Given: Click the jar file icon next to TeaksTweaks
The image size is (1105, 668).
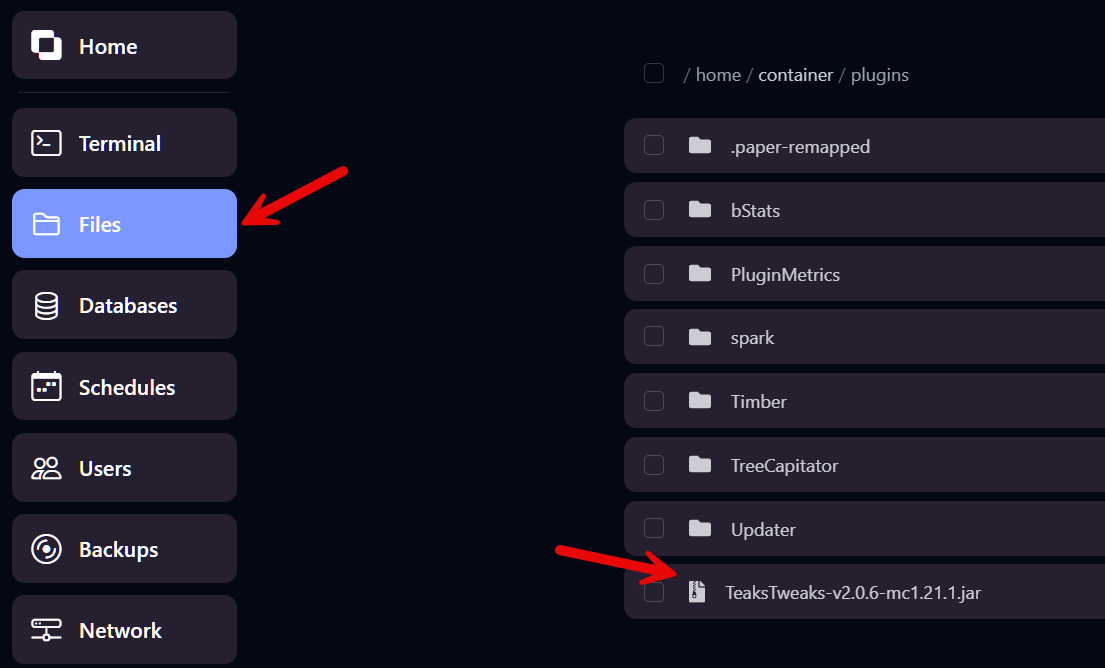Looking at the screenshot, I should pos(697,592).
